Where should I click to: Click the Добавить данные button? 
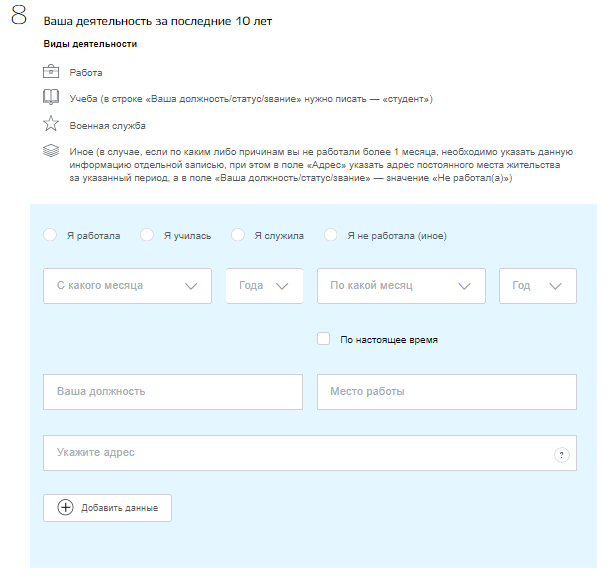pyautogui.click(x=108, y=508)
